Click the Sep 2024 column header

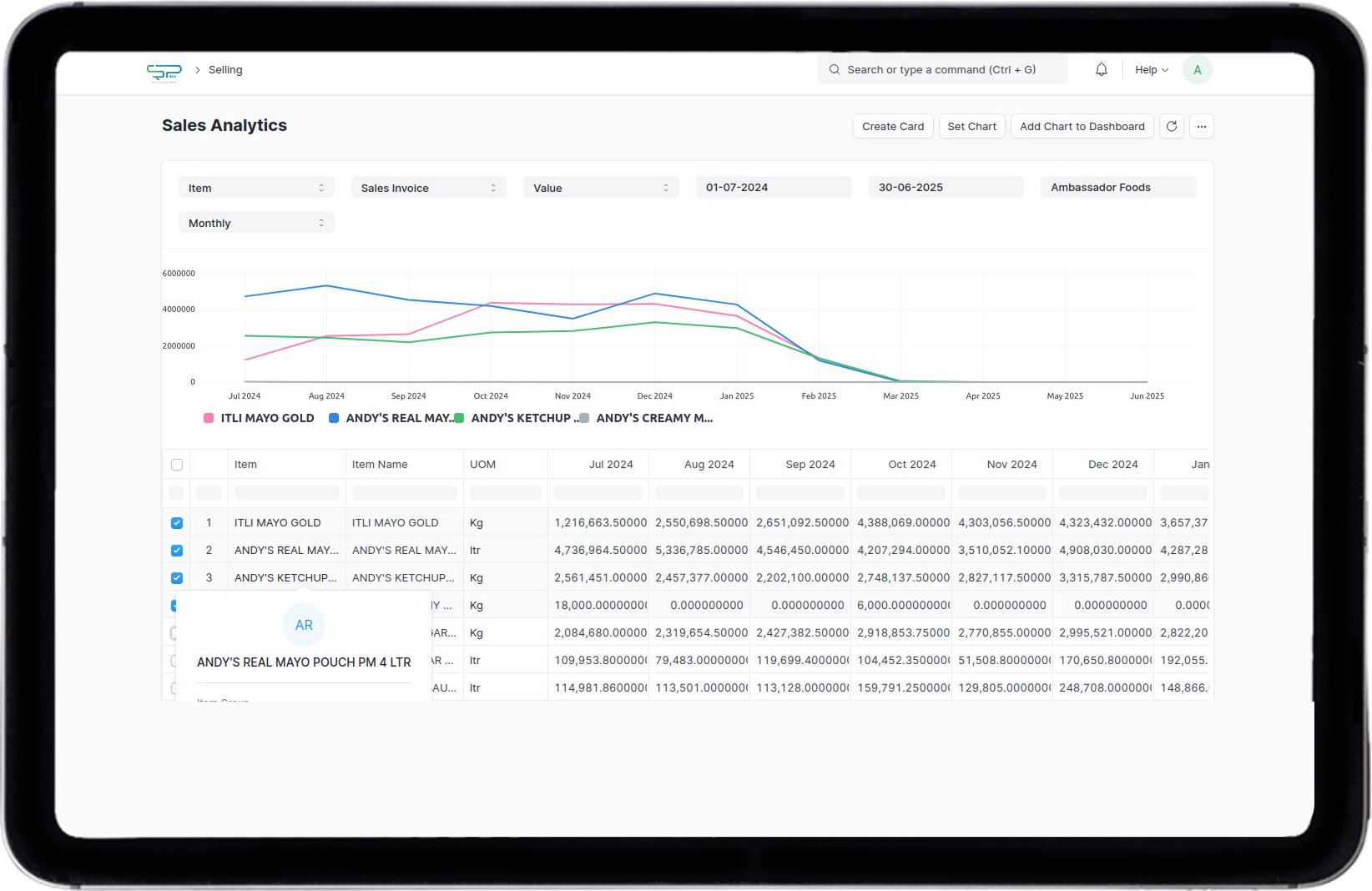[800, 465]
